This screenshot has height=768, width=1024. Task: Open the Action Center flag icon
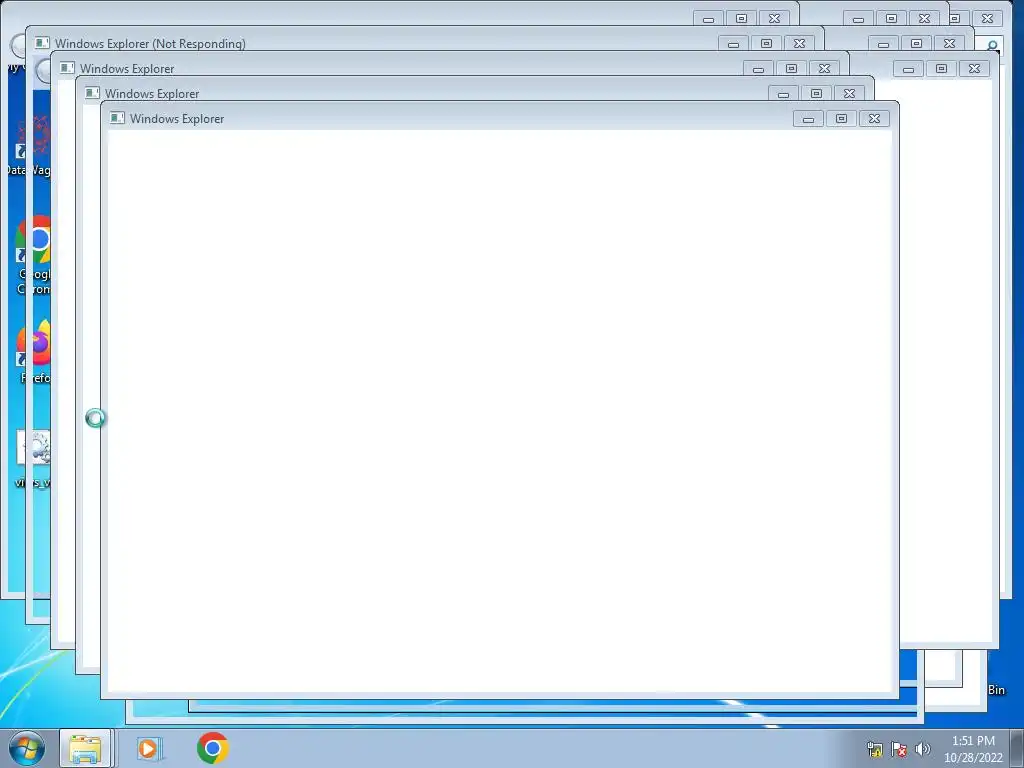[x=899, y=749]
